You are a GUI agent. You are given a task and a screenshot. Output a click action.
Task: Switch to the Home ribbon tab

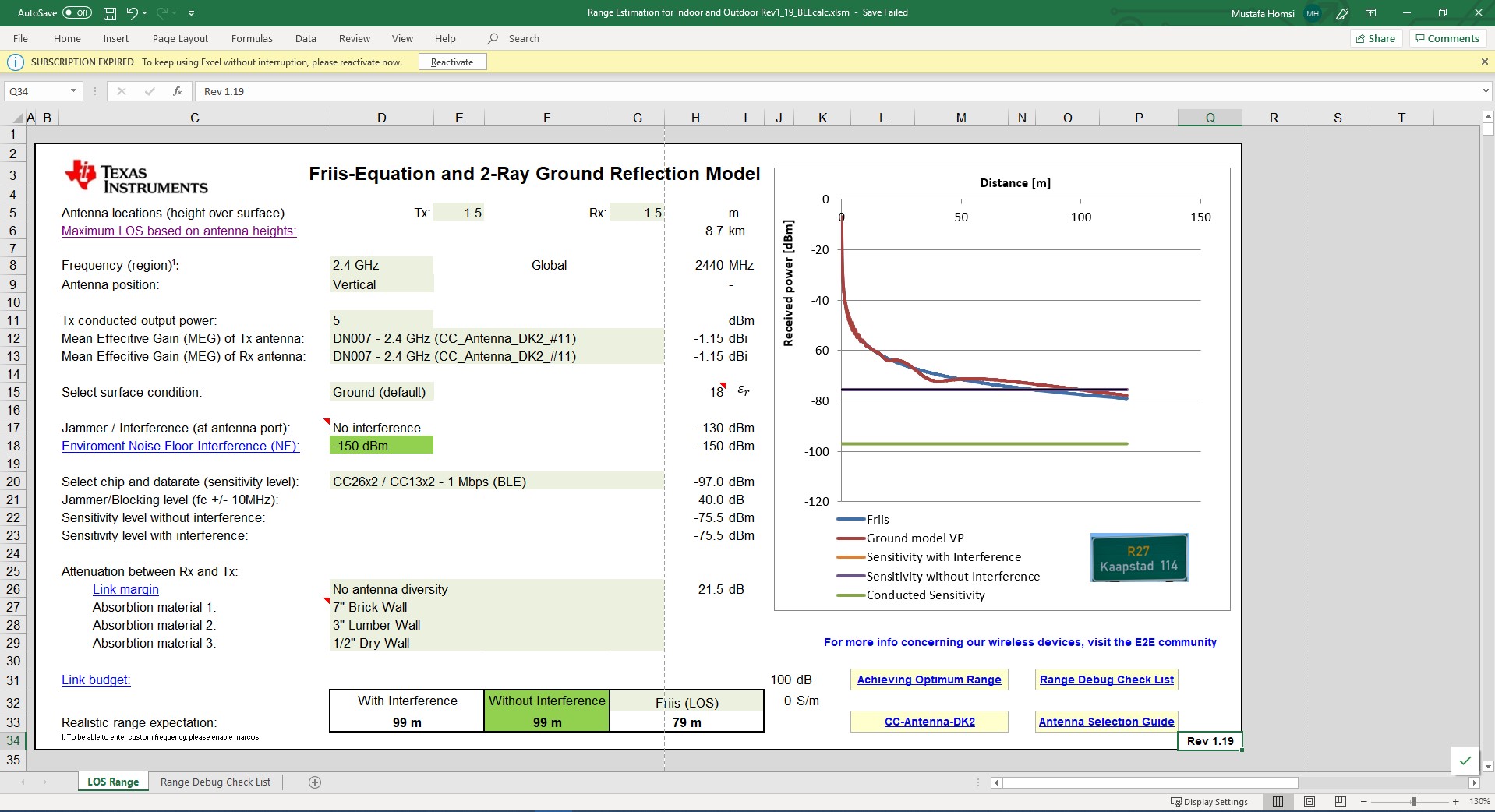(67, 38)
